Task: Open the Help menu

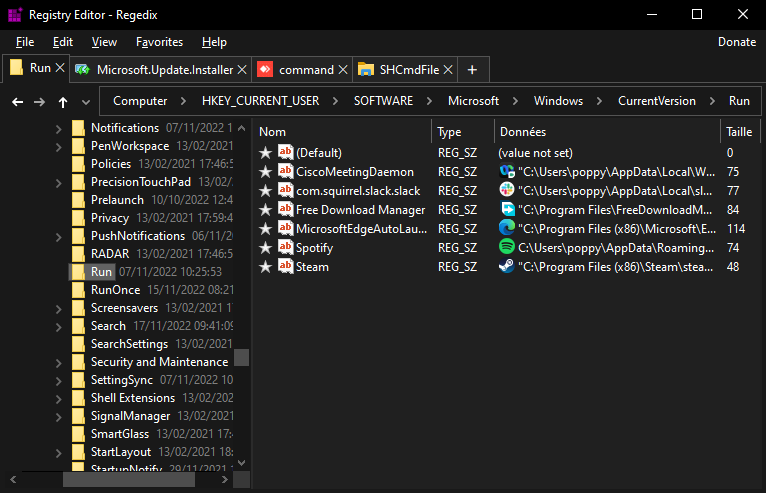Action: click(x=214, y=42)
